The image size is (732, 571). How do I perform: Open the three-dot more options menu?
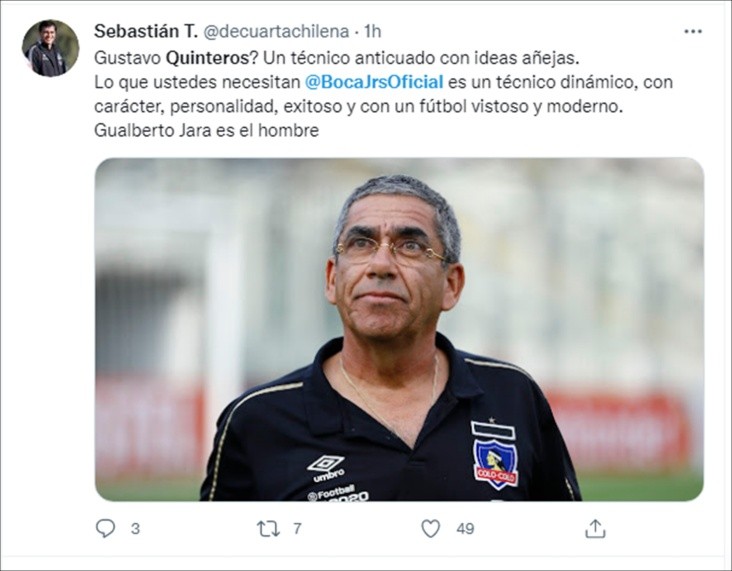coord(693,31)
